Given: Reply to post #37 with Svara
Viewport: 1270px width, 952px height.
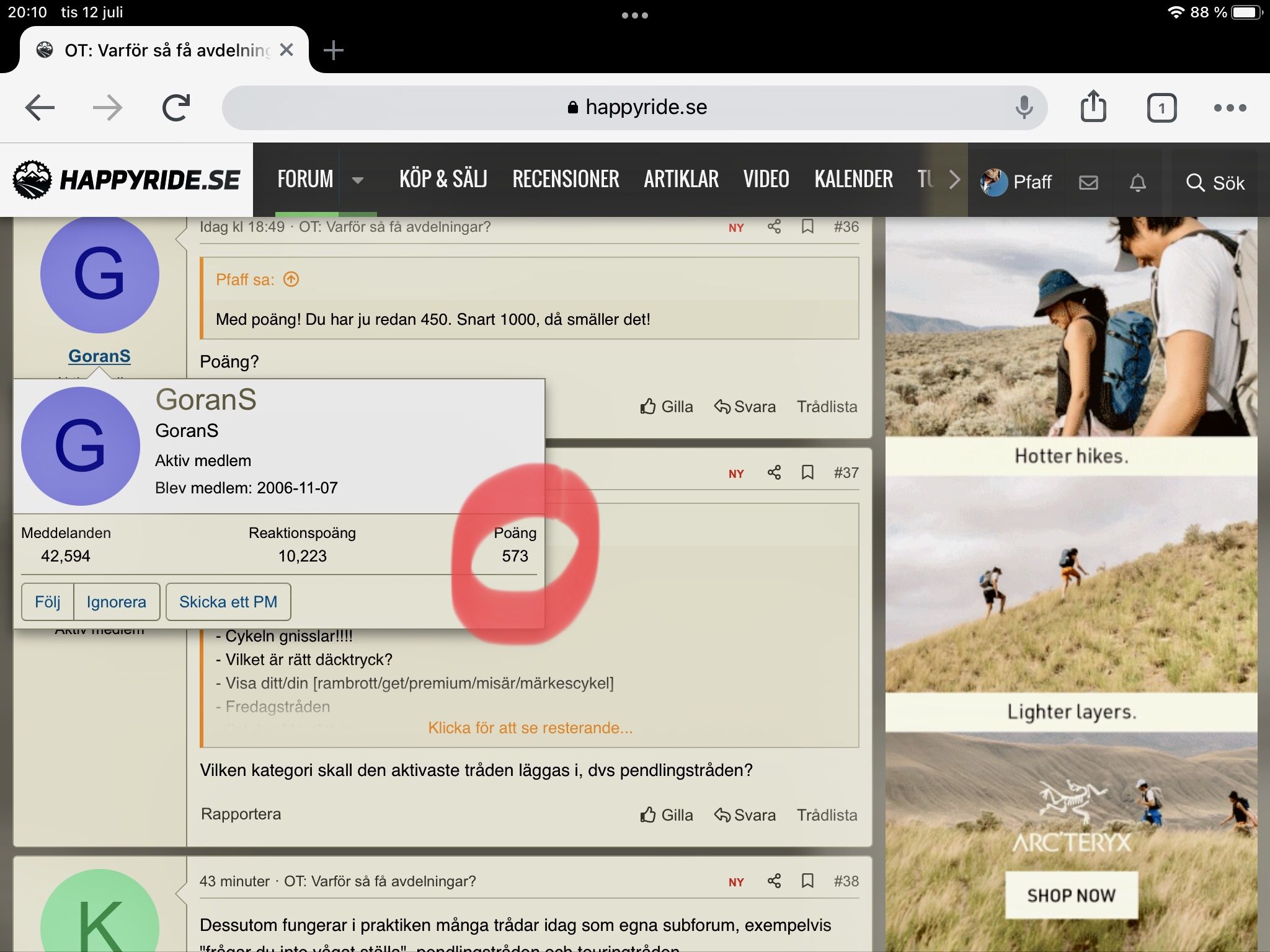Looking at the screenshot, I should point(745,815).
